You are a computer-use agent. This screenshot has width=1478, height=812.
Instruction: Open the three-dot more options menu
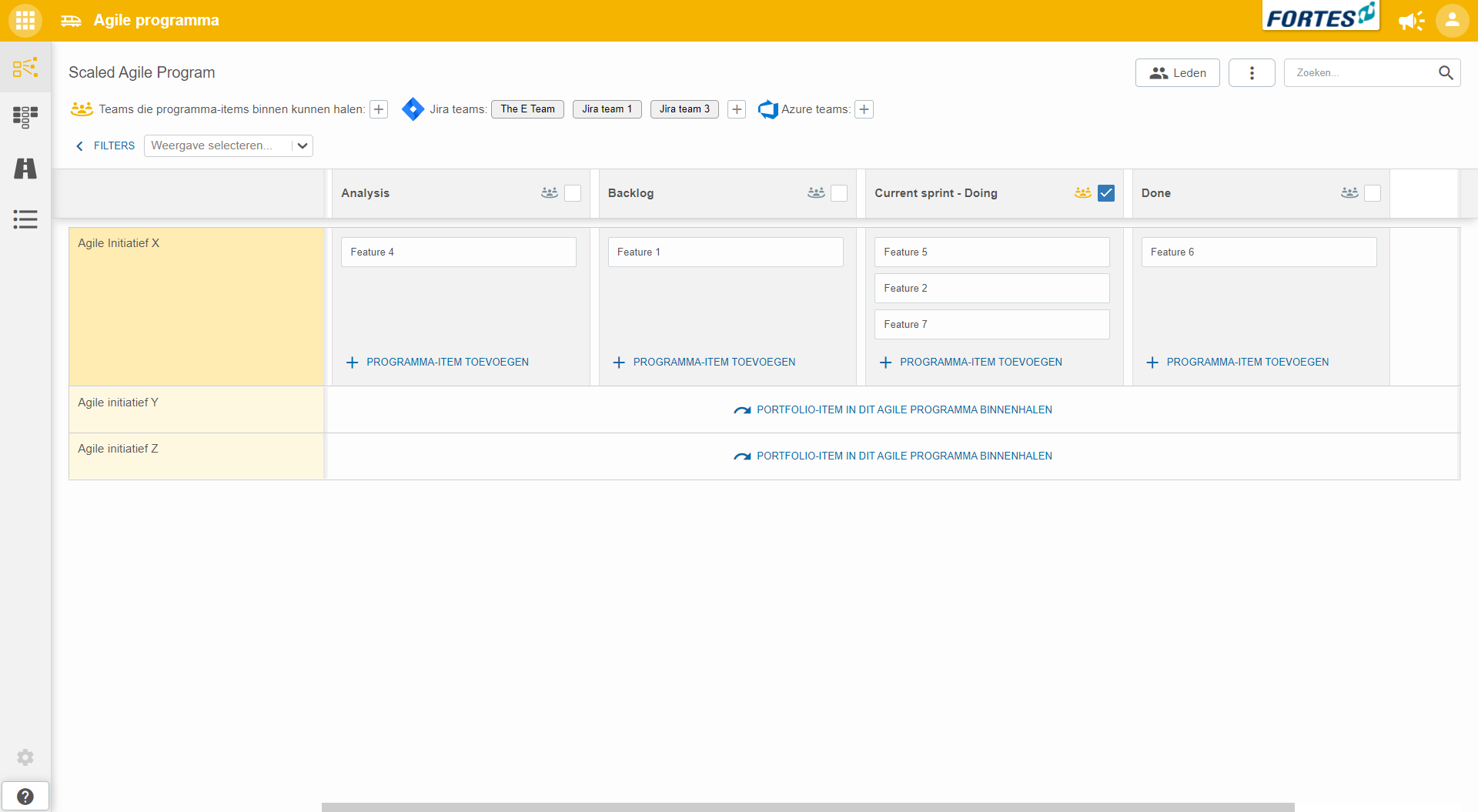click(1252, 73)
